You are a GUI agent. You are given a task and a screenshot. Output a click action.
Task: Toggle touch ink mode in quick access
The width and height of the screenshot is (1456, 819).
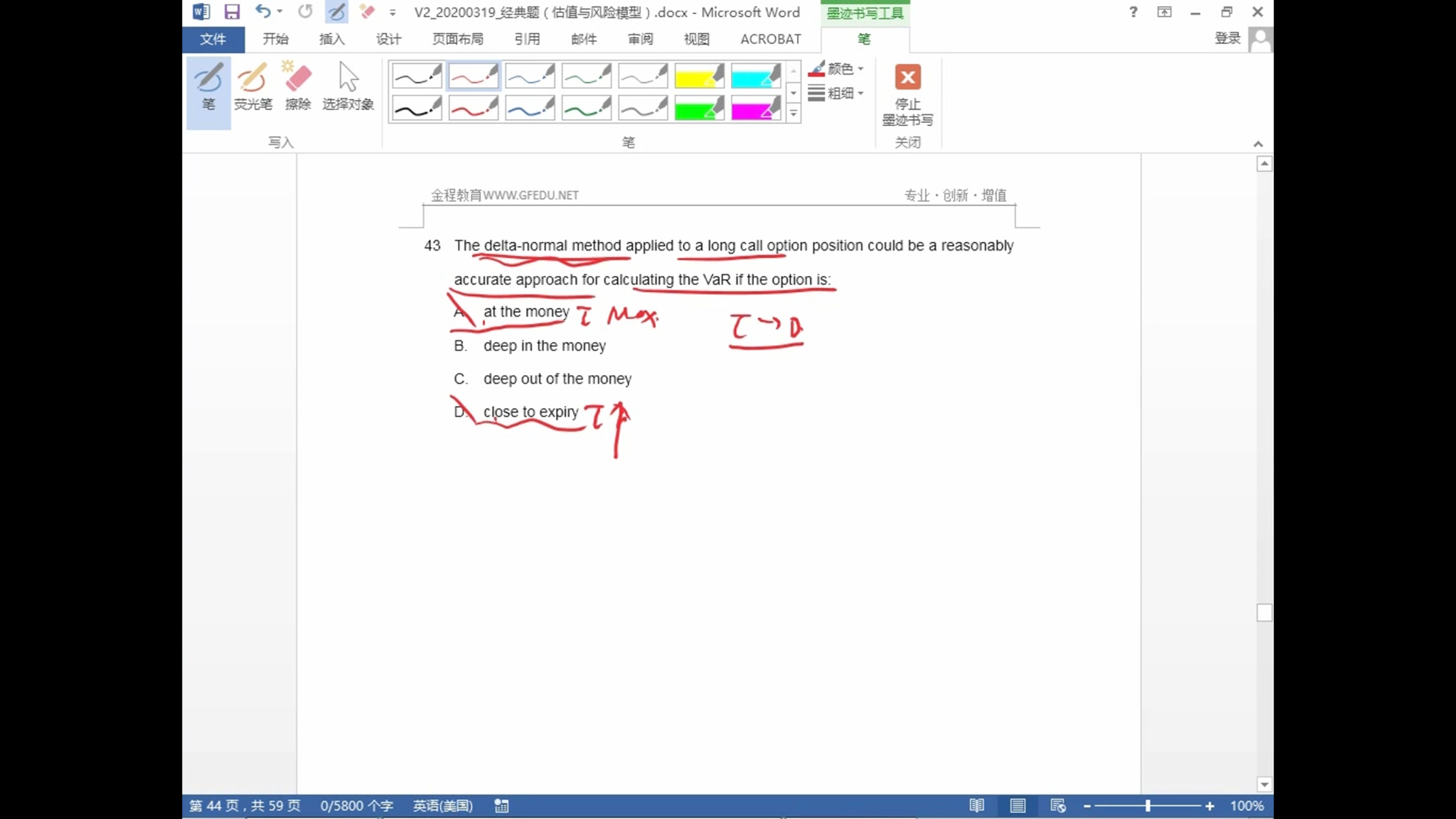pos(336,12)
